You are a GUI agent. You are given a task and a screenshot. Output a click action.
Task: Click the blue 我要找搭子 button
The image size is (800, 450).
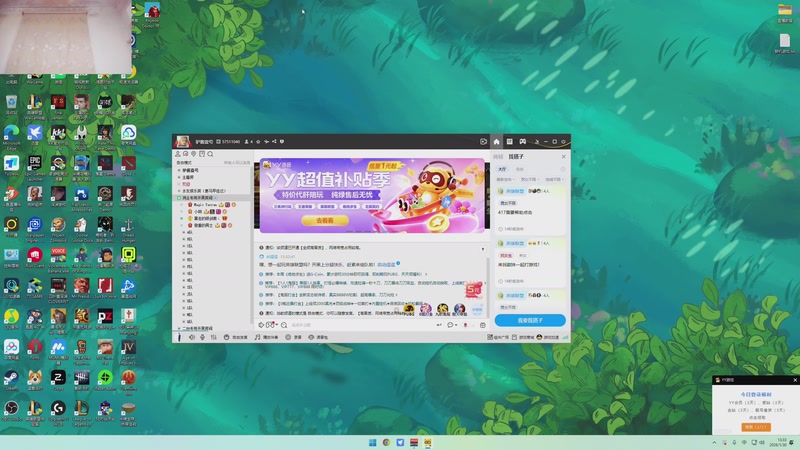pyautogui.click(x=530, y=320)
